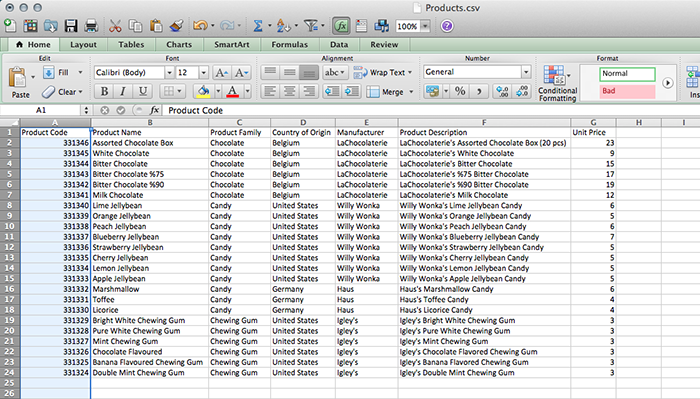Center text horizontally in the cell

pos(289,91)
